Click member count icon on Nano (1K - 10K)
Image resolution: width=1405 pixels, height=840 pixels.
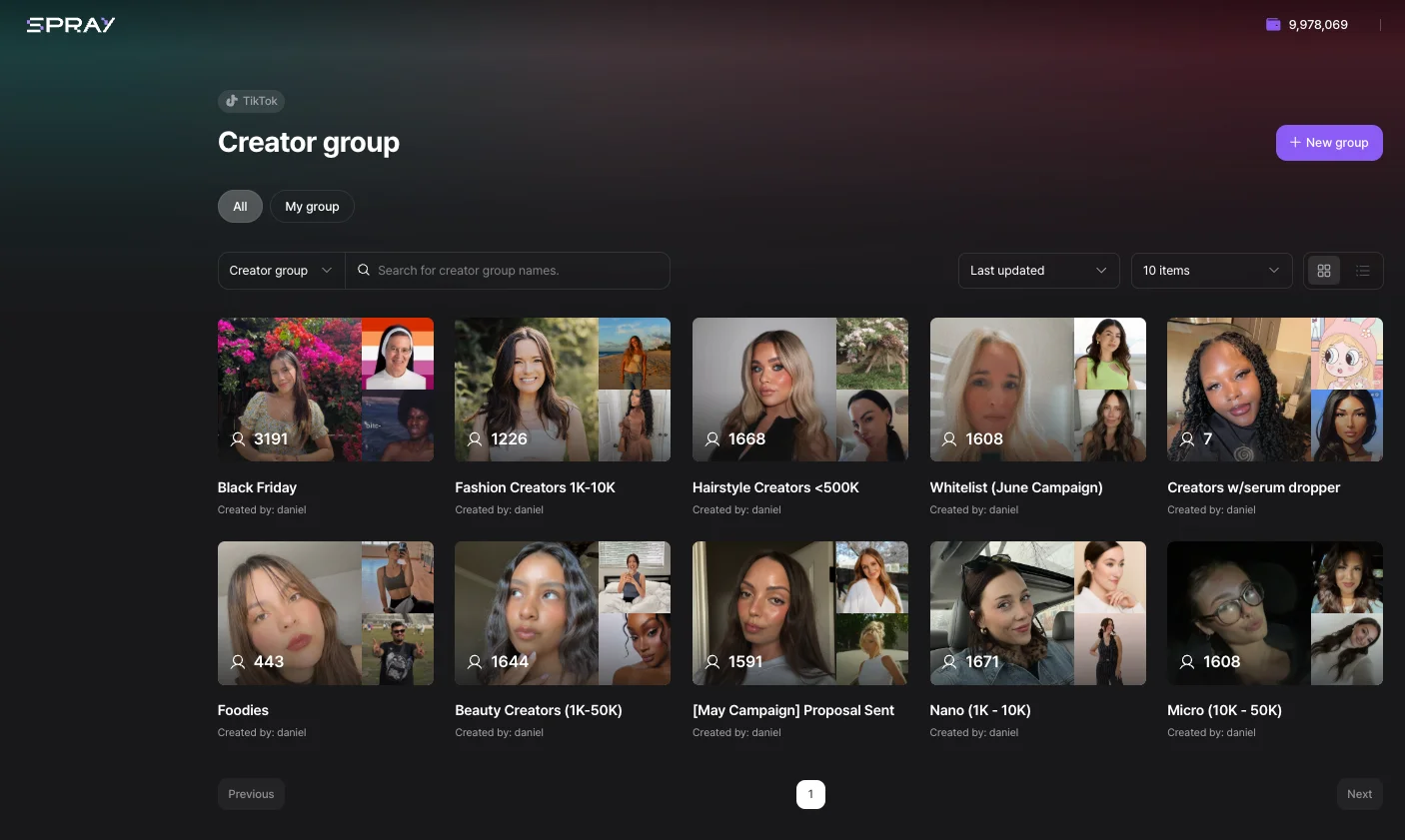(x=949, y=662)
